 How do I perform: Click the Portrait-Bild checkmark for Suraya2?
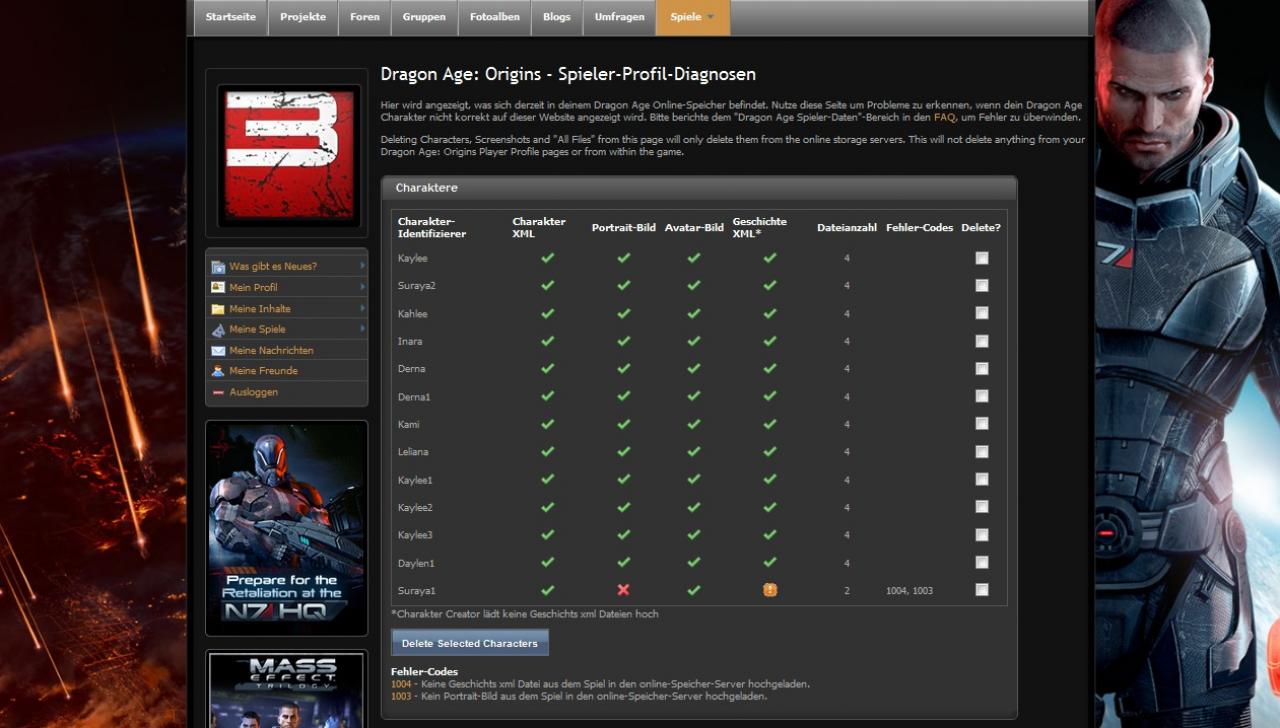tap(624, 285)
